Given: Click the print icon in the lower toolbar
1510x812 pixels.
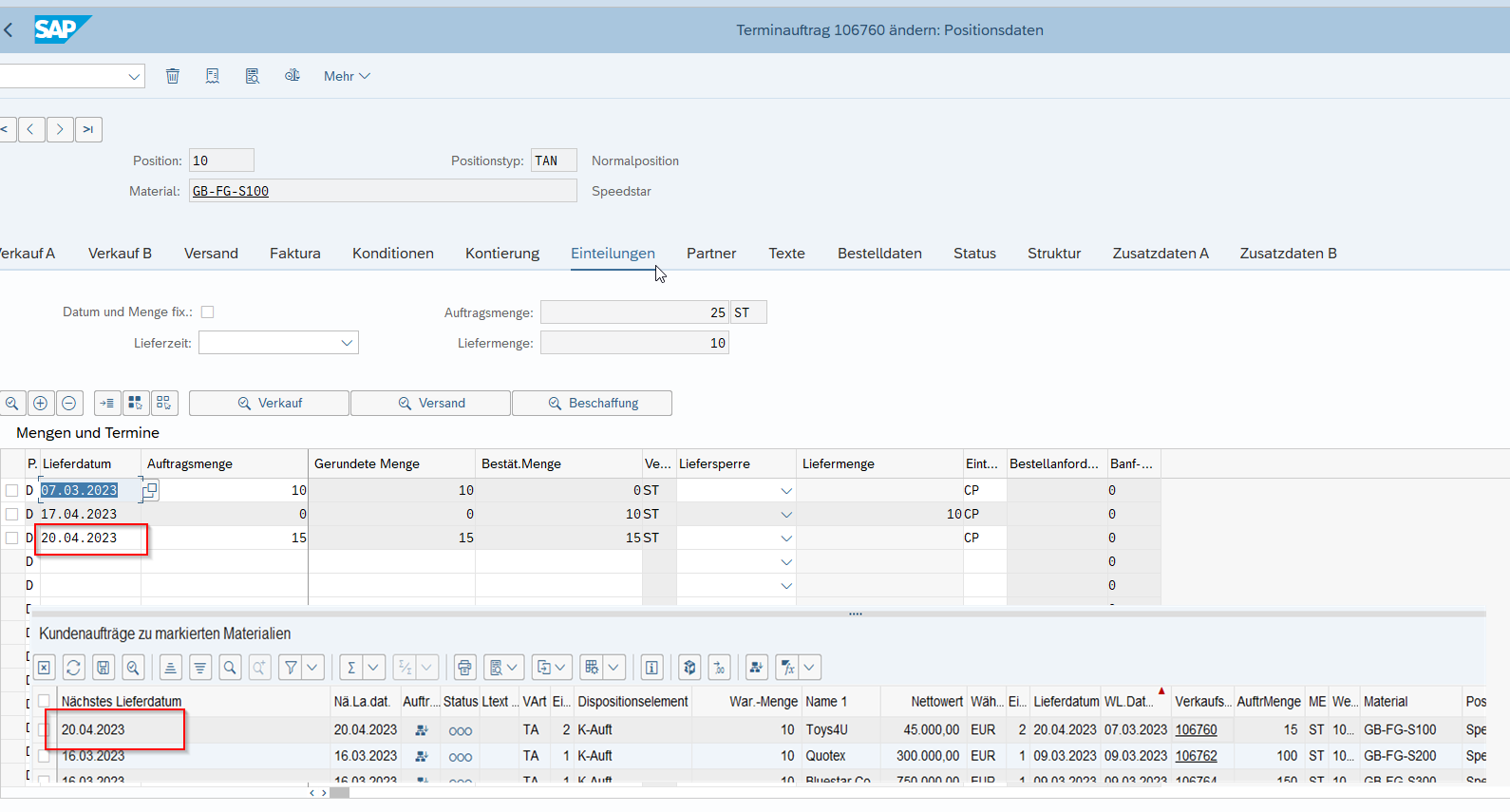Looking at the screenshot, I should (x=464, y=668).
